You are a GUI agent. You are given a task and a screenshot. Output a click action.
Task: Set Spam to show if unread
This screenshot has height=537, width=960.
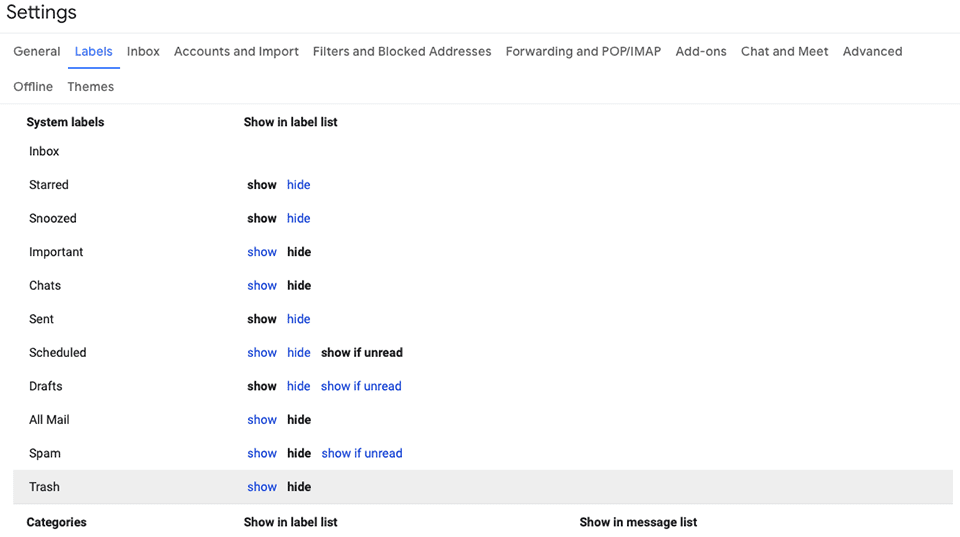coord(362,454)
